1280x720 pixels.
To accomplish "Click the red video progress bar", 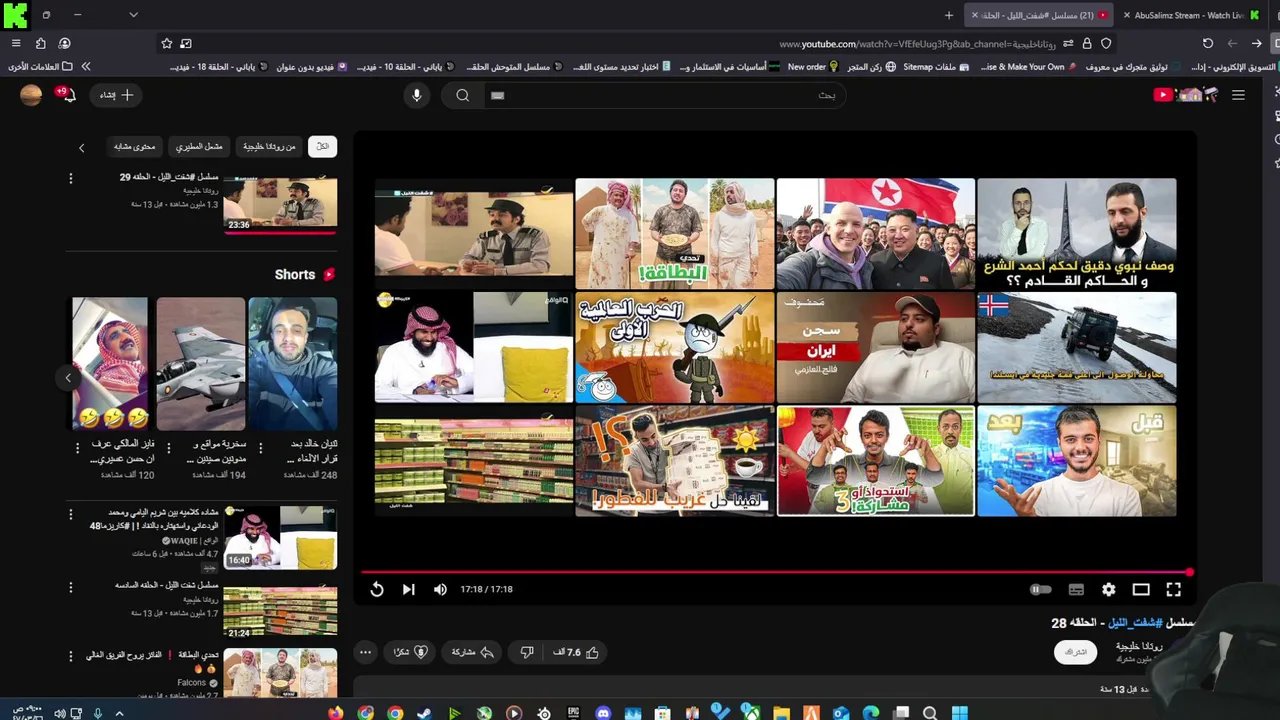I will pos(776,572).
